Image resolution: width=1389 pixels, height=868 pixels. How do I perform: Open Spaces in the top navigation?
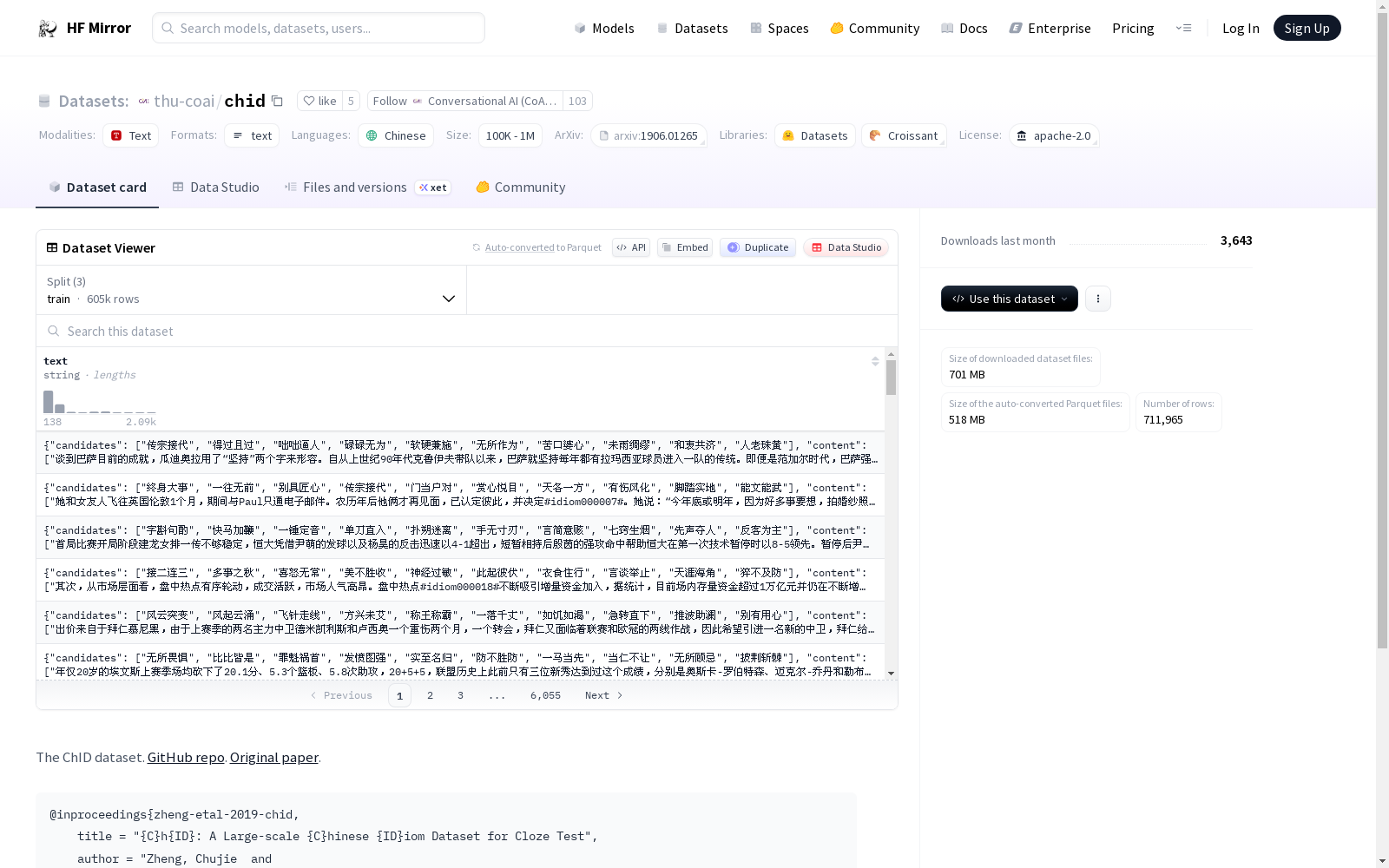(x=780, y=29)
